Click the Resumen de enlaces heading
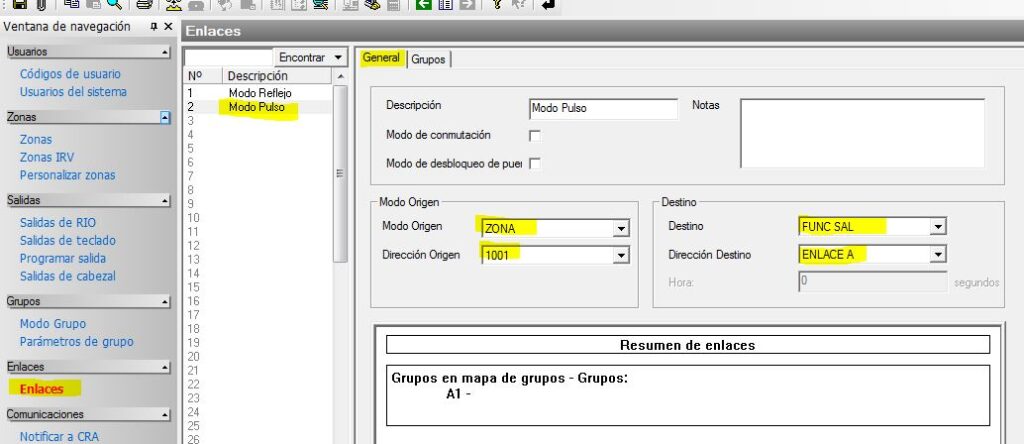 (687, 345)
